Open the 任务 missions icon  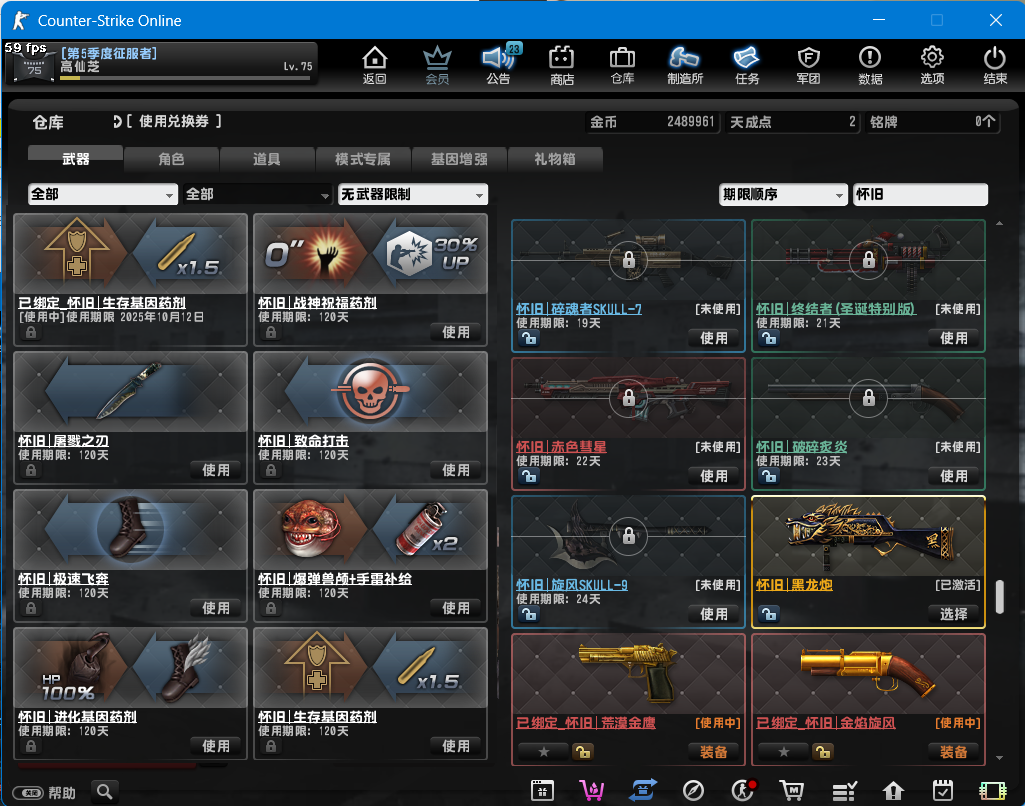[747, 65]
